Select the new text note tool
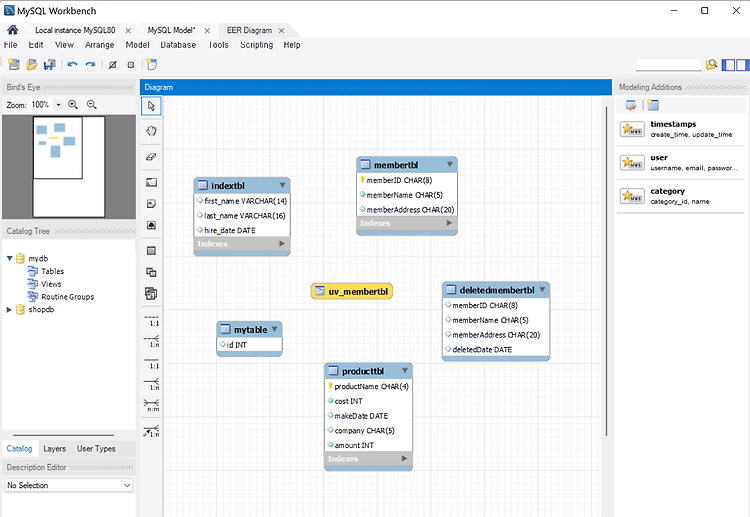 tap(151, 204)
